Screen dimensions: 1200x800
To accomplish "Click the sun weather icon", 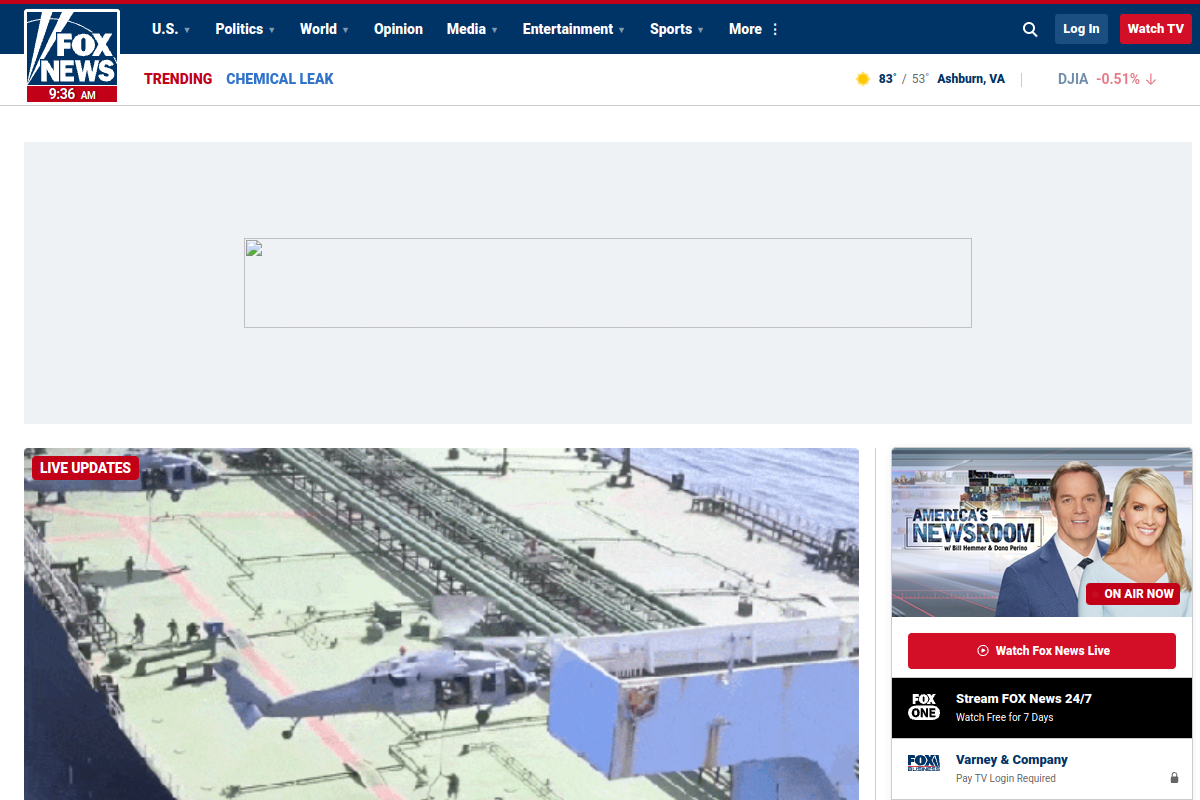I will click(862, 78).
